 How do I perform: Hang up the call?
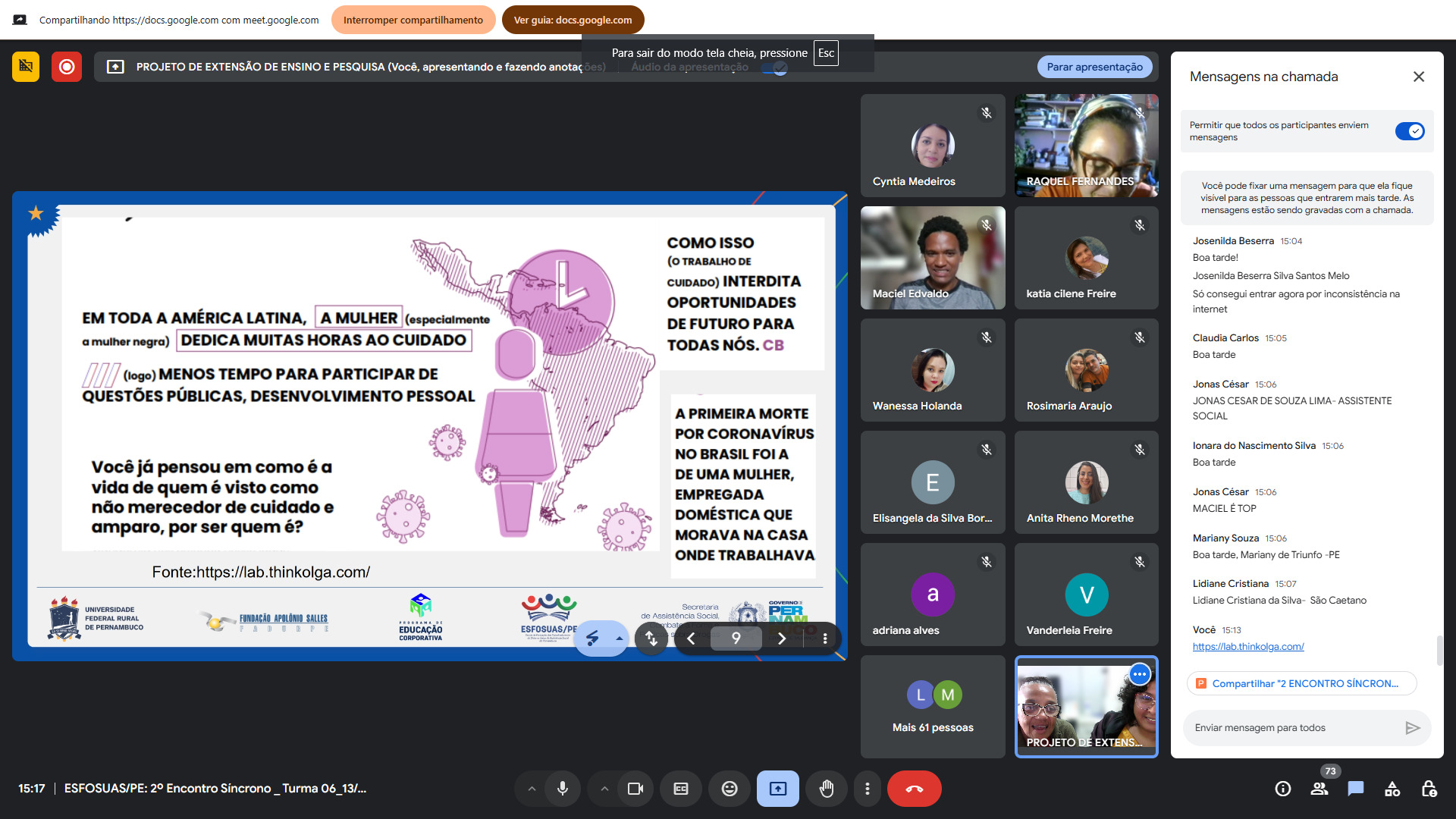point(914,789)
